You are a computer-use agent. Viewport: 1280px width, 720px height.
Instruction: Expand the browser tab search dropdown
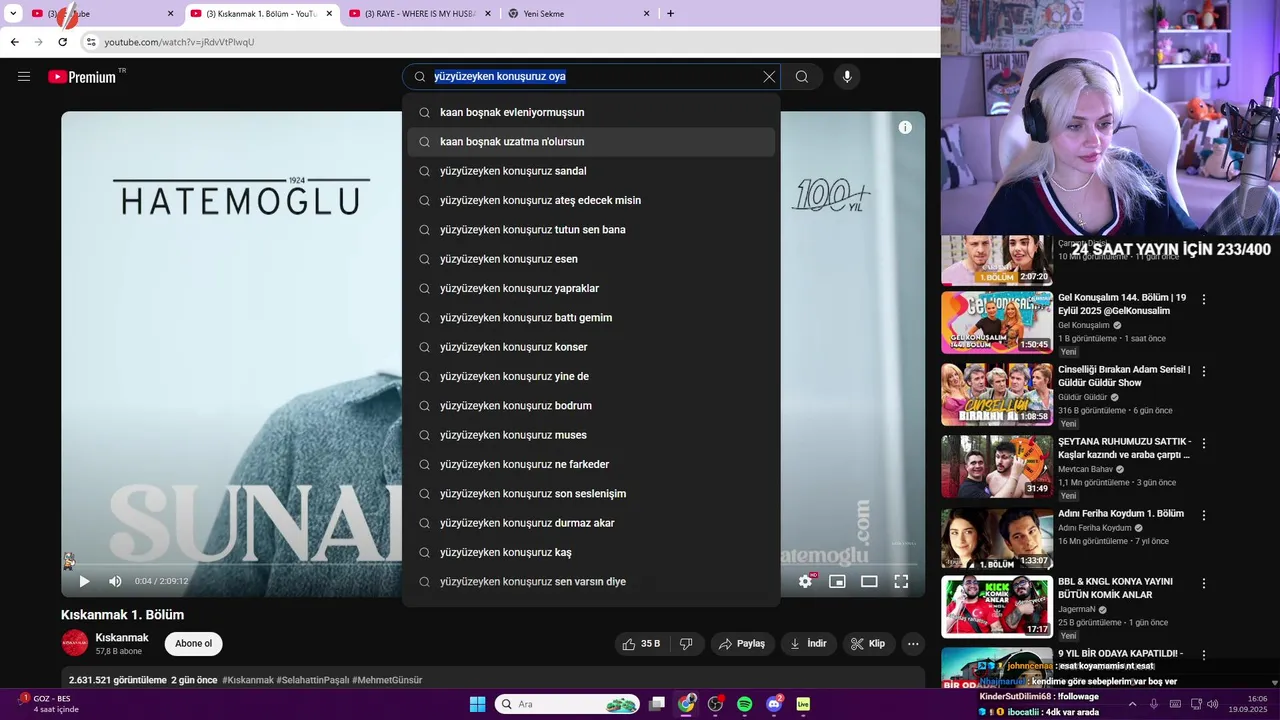(x=13, y=13)
